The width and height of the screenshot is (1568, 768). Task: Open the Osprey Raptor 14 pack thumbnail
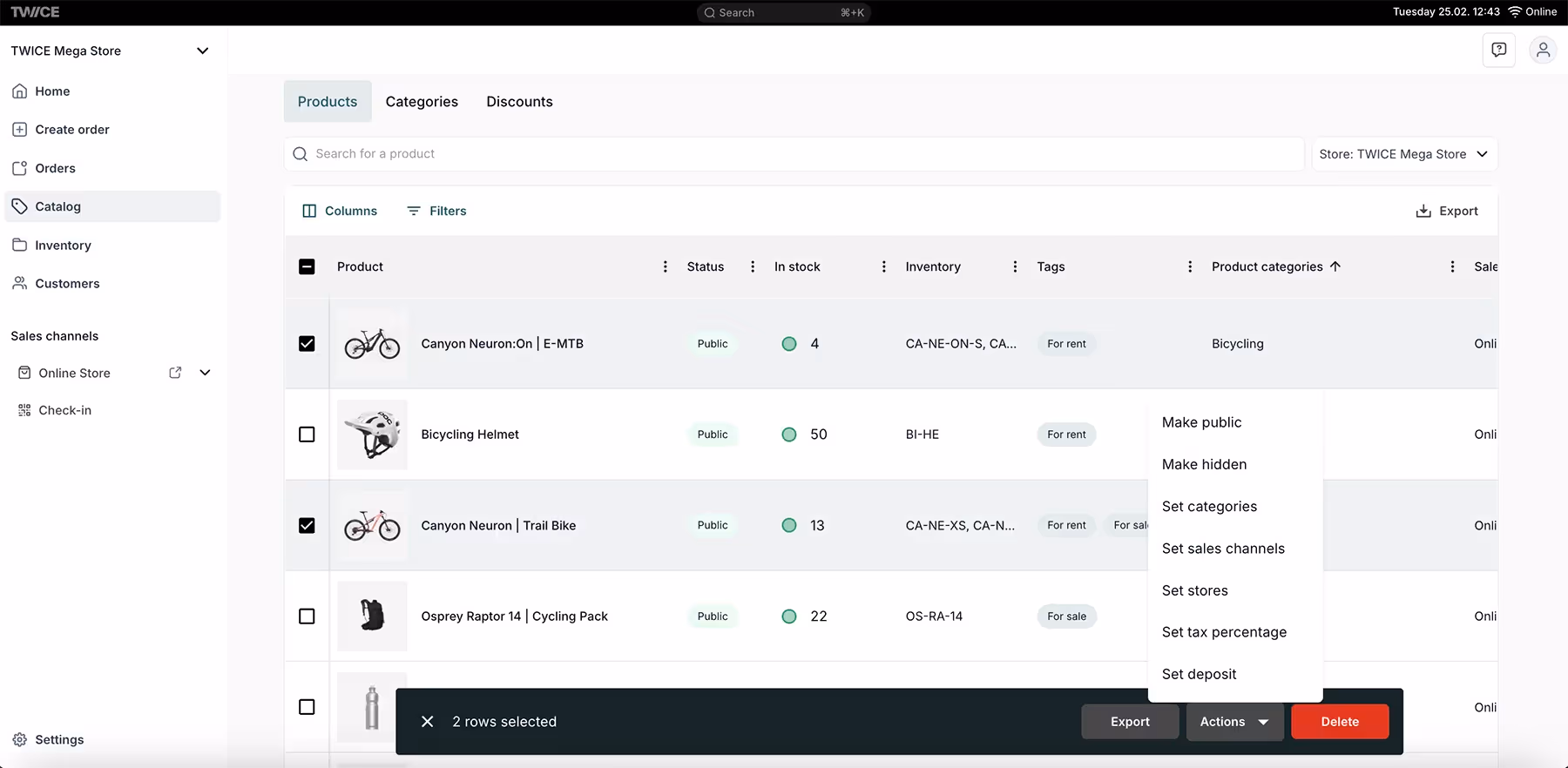coord(372,616)
